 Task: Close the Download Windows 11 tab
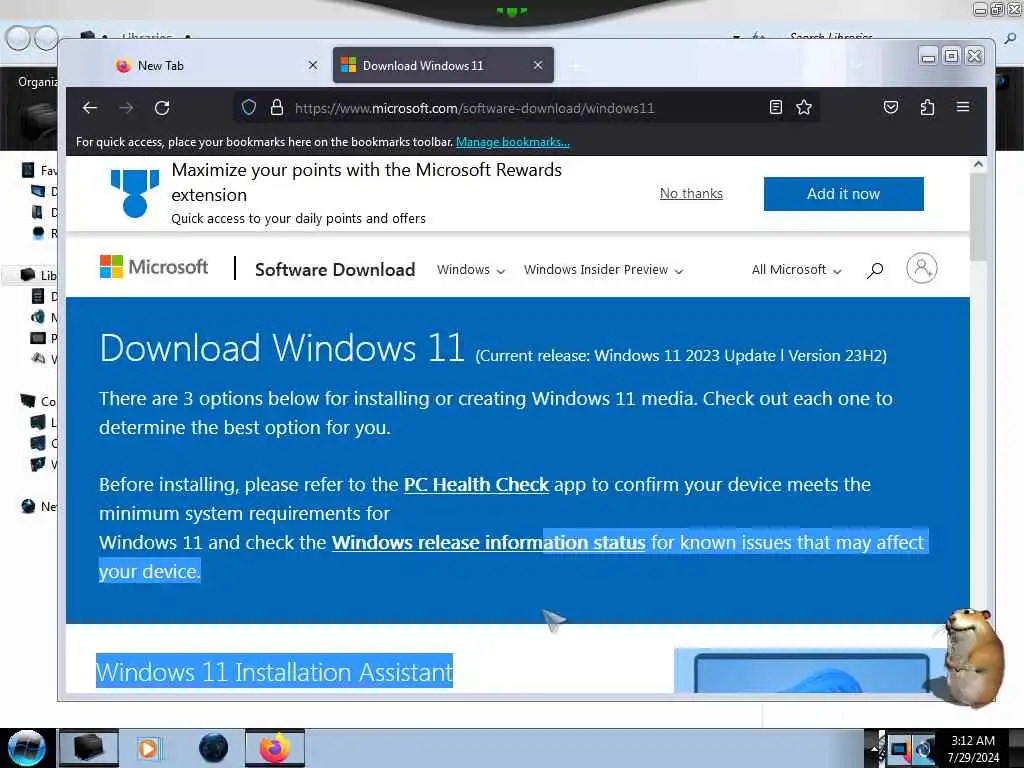[x=538, y=65]
